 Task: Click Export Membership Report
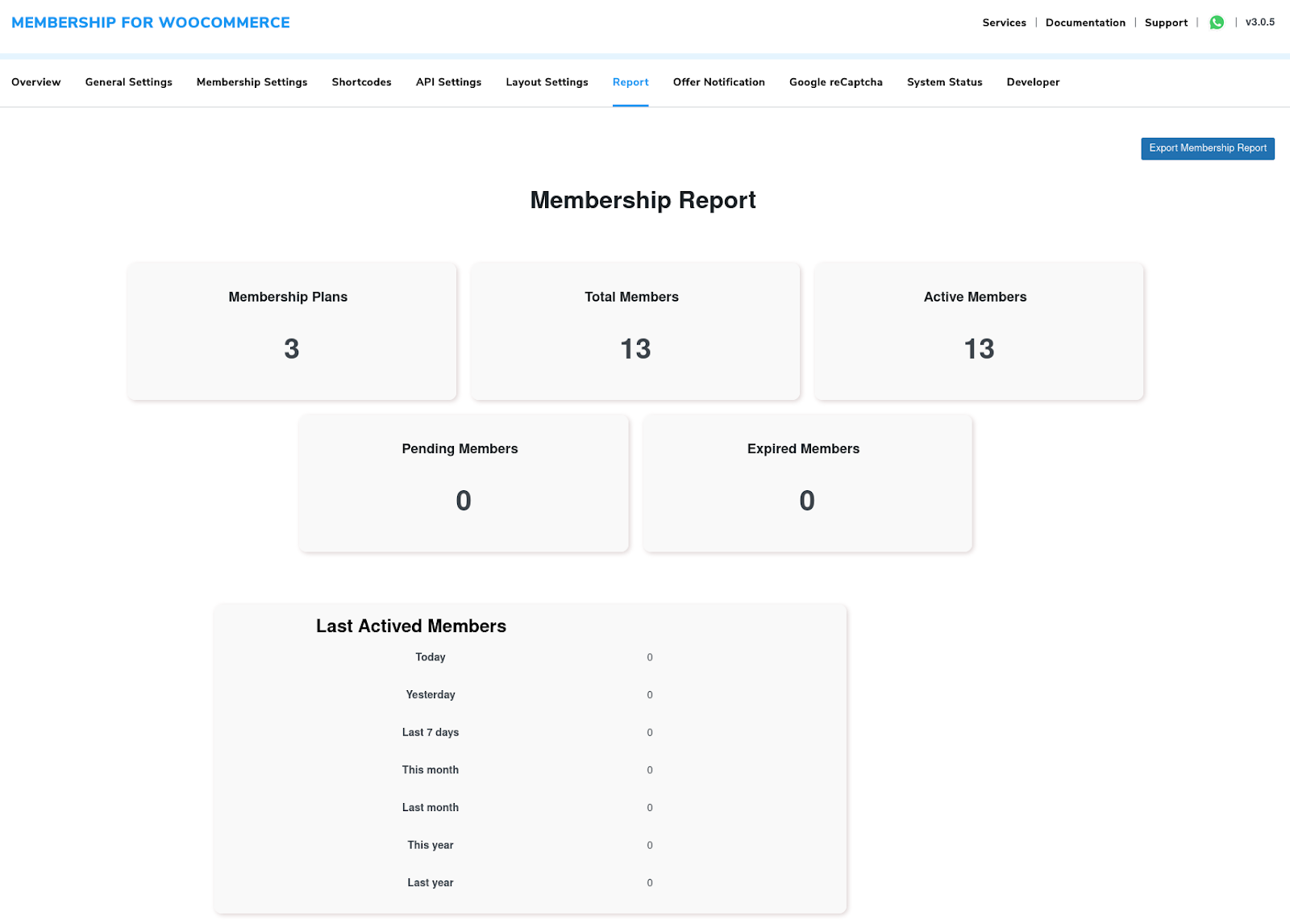pos(1207,148)
